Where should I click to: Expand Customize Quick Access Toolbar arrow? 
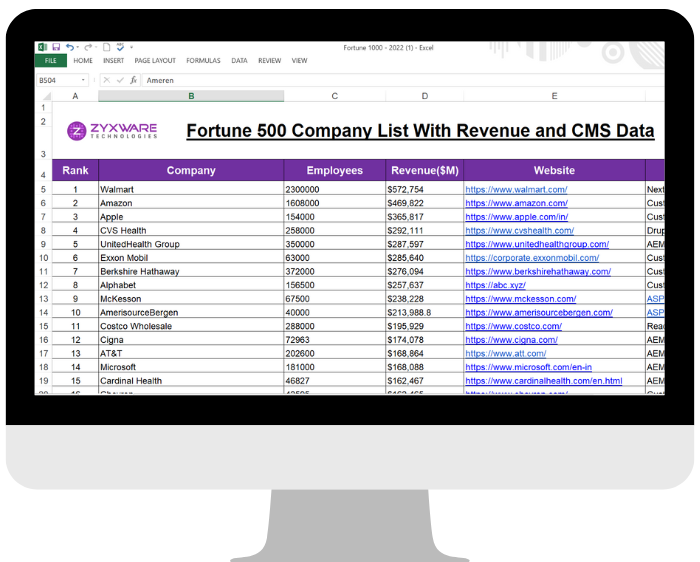click(x=131, y=47)
